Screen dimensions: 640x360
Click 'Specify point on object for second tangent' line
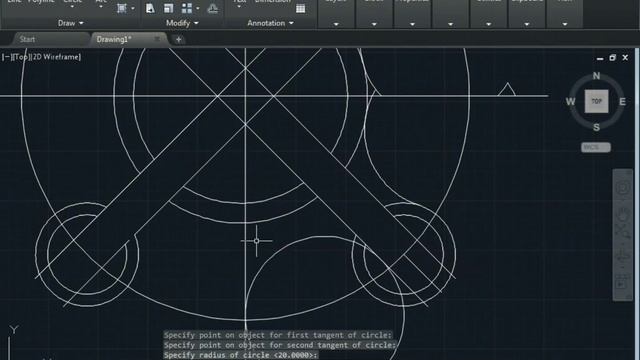click(x=280, y=345)
